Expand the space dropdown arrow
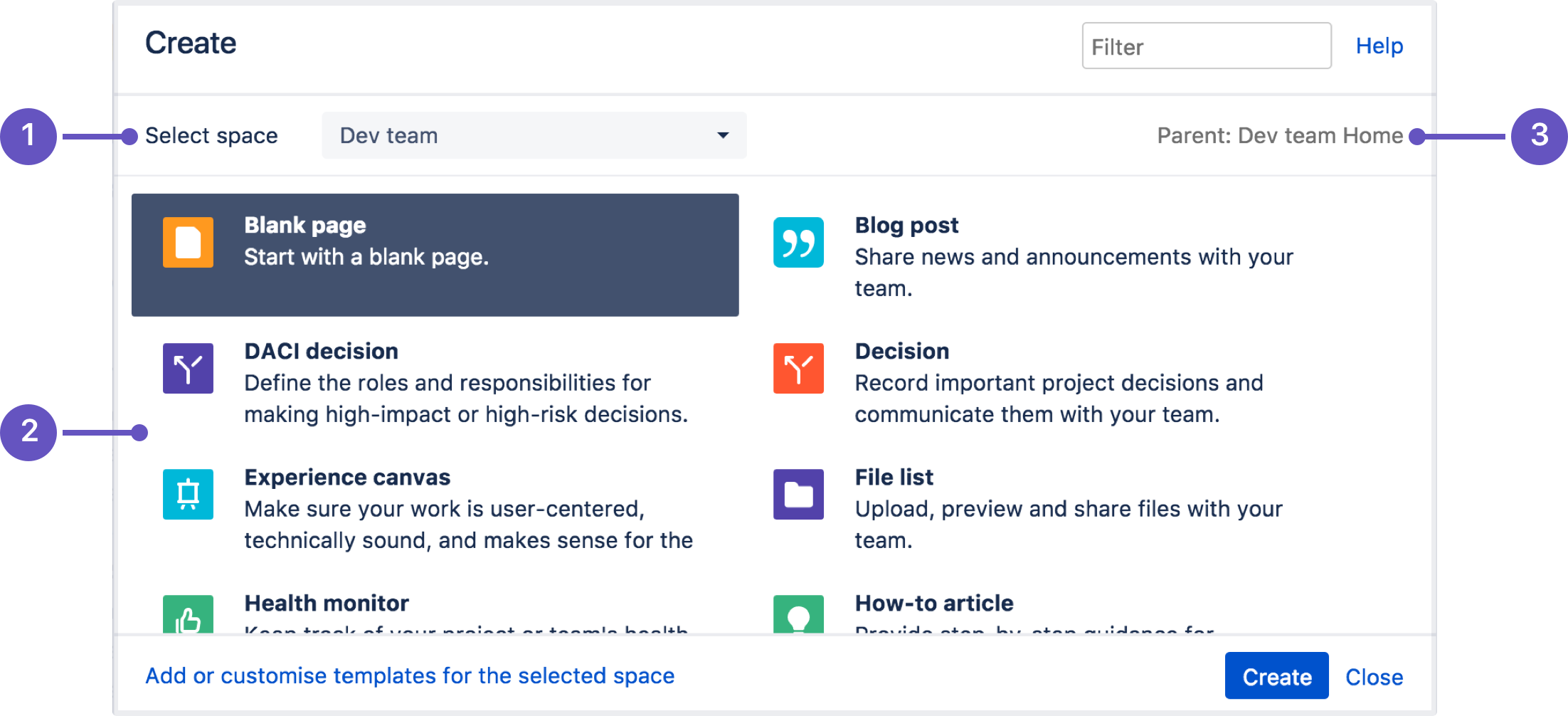 pos(724,135)
